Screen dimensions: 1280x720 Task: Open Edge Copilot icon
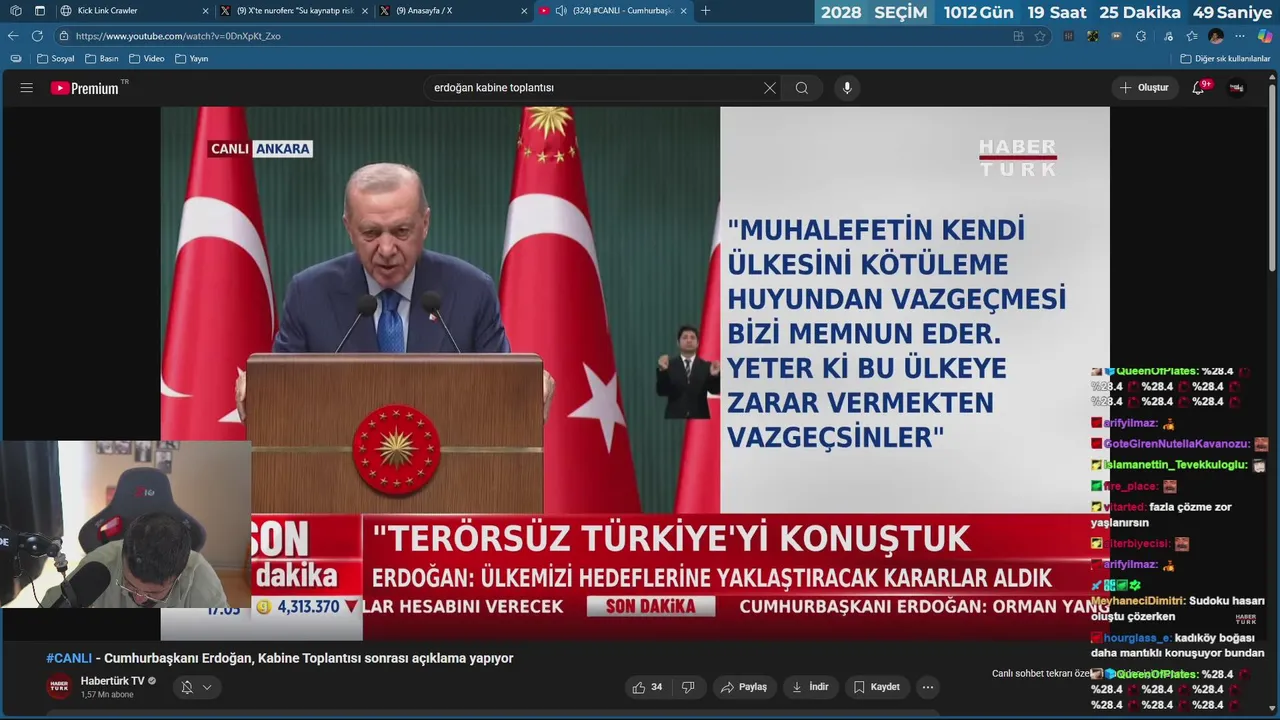1265,36
